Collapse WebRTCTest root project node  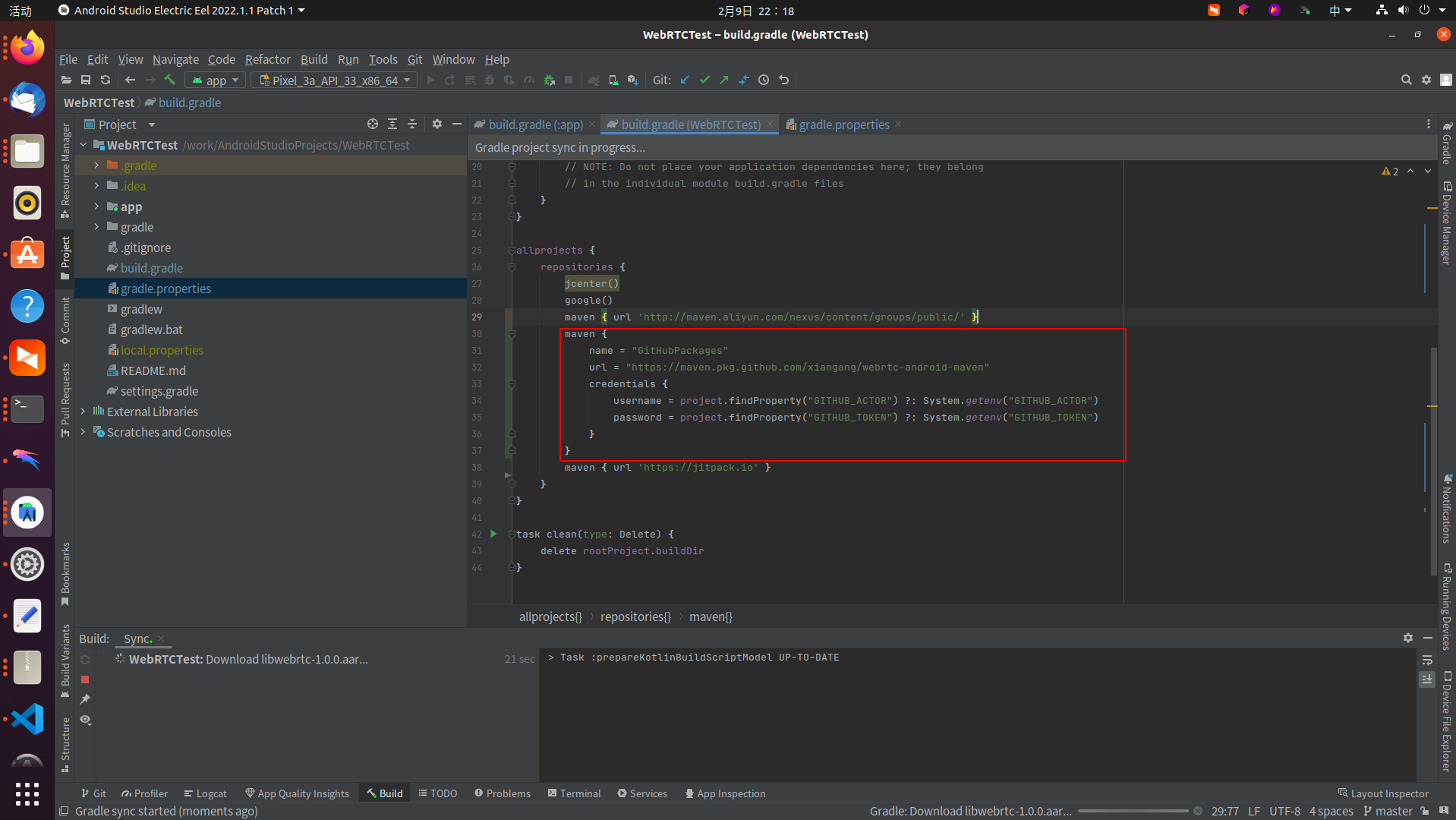pos(83,144)
